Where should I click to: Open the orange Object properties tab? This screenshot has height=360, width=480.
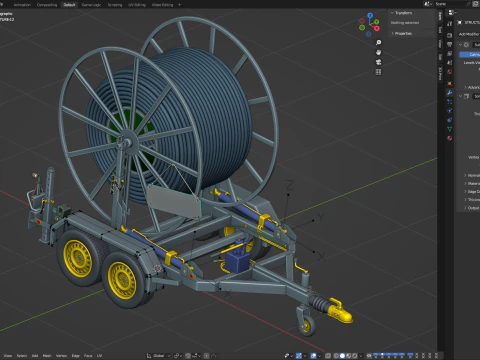tap(450, 83)
